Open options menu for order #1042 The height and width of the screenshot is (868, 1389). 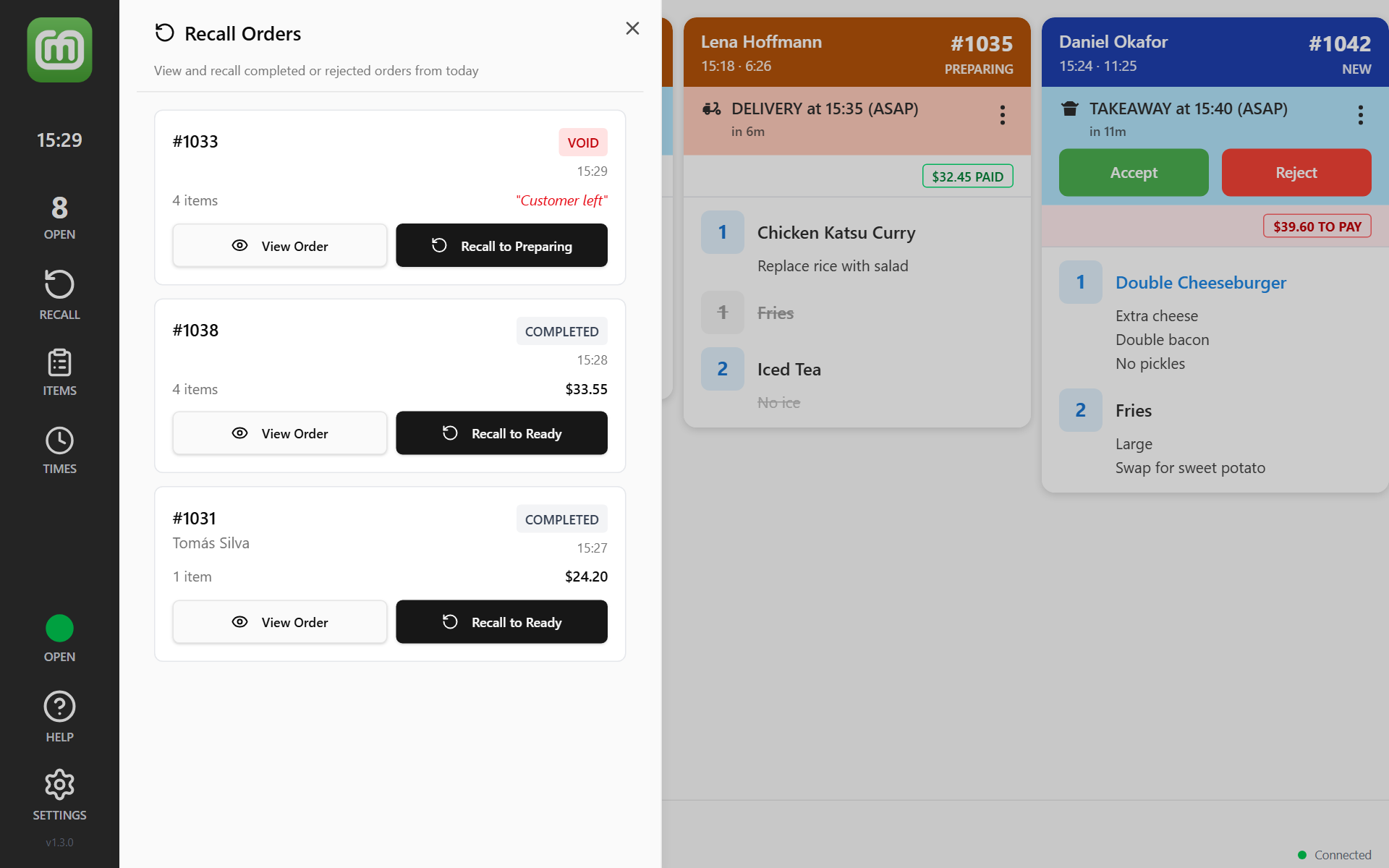(1360, 115)
